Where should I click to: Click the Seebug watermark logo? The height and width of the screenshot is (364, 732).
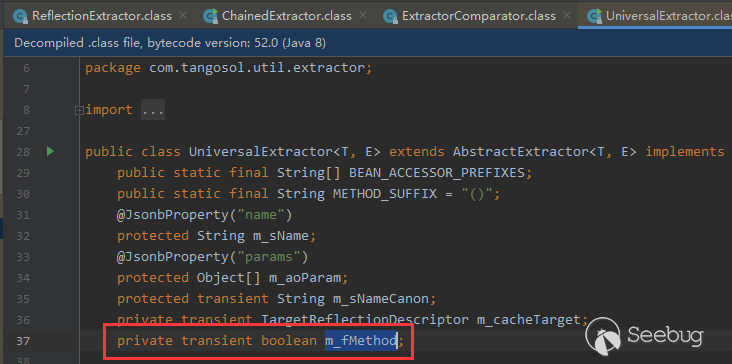point(645,338)
